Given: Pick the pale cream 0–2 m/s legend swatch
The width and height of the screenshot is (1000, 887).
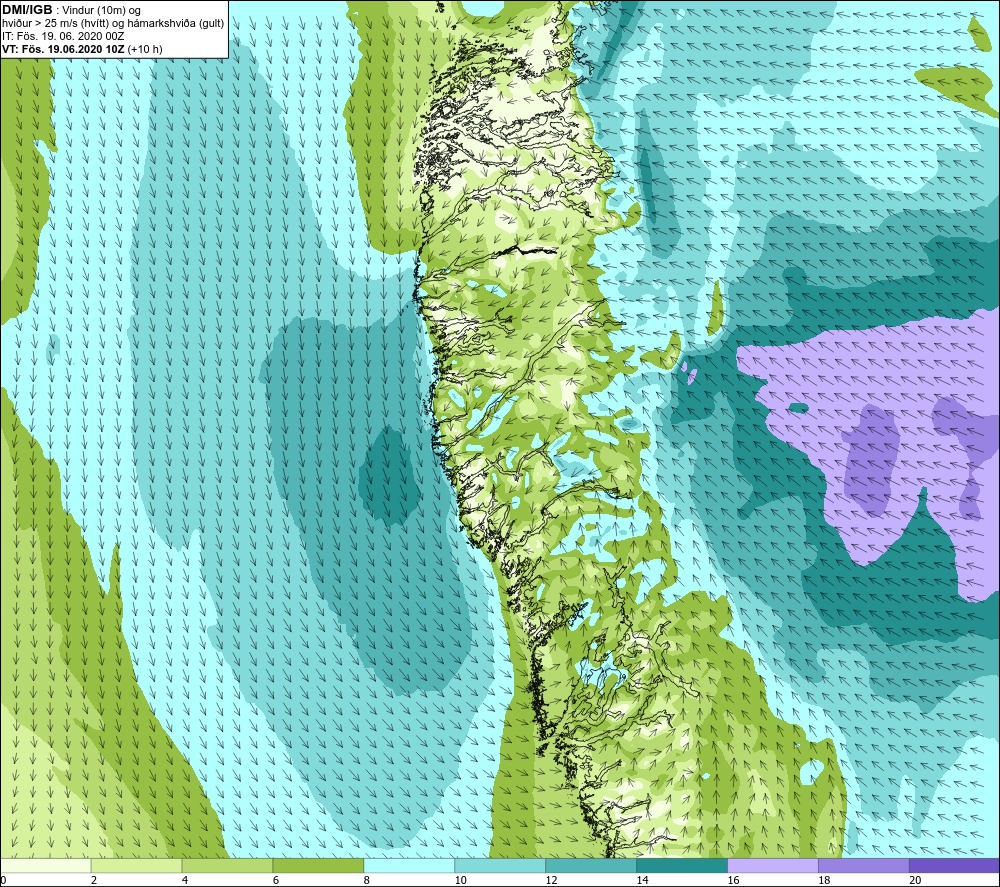Looking at the screenshot, I should coord(46,865).
